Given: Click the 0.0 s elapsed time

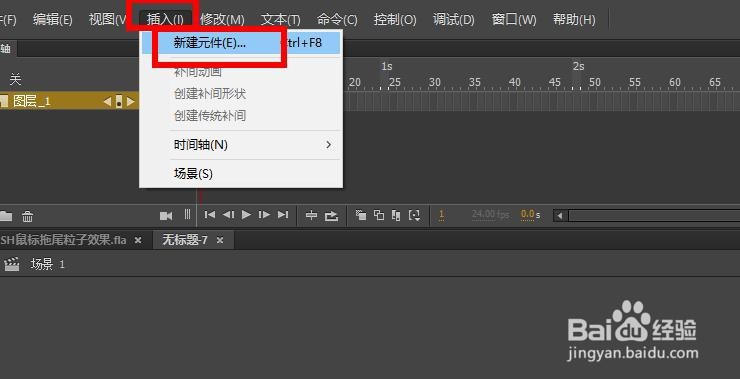Looking at the screenshot, I should (530, 215).
